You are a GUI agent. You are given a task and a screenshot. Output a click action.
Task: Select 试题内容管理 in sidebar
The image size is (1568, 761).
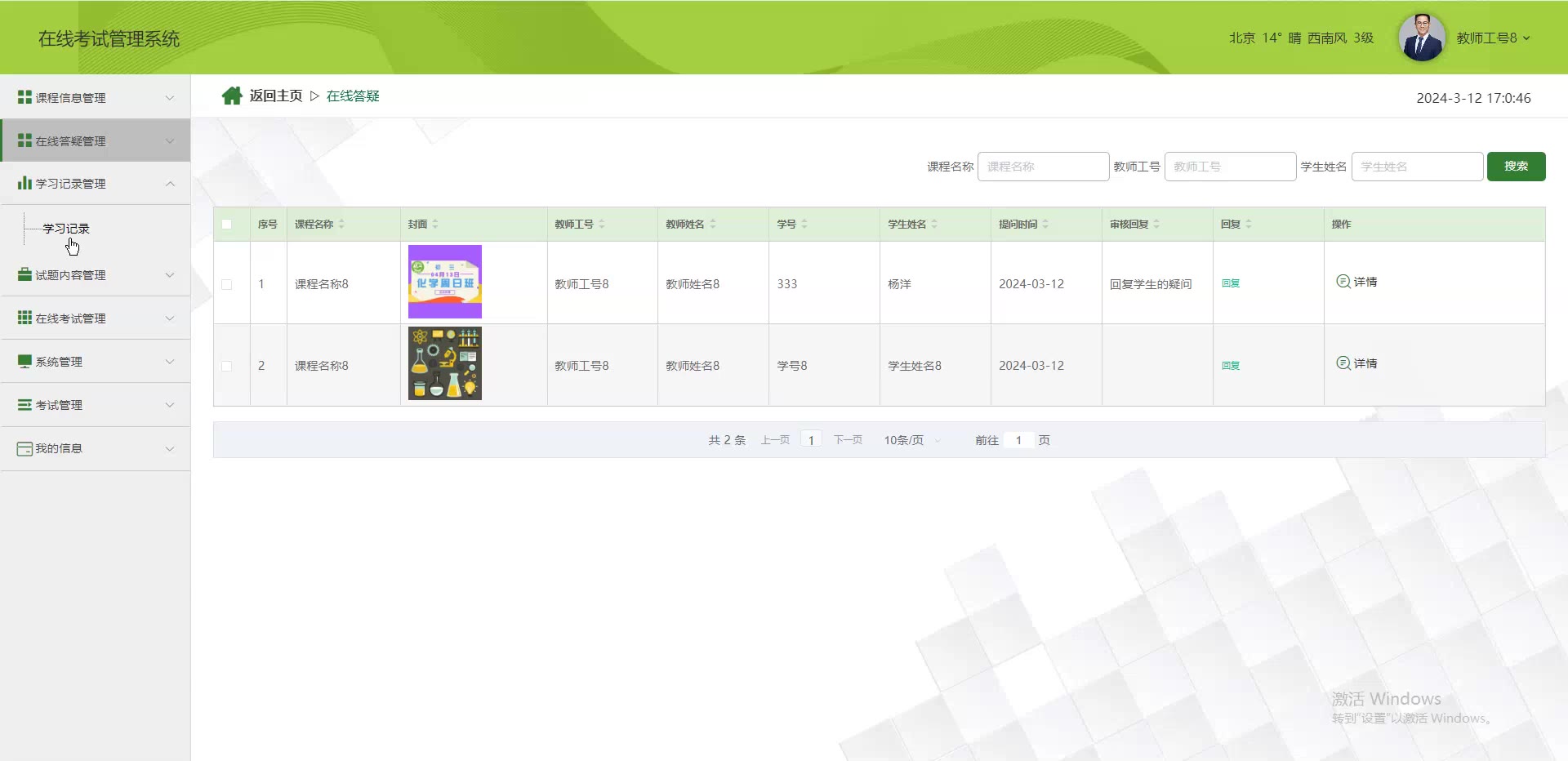96,274
